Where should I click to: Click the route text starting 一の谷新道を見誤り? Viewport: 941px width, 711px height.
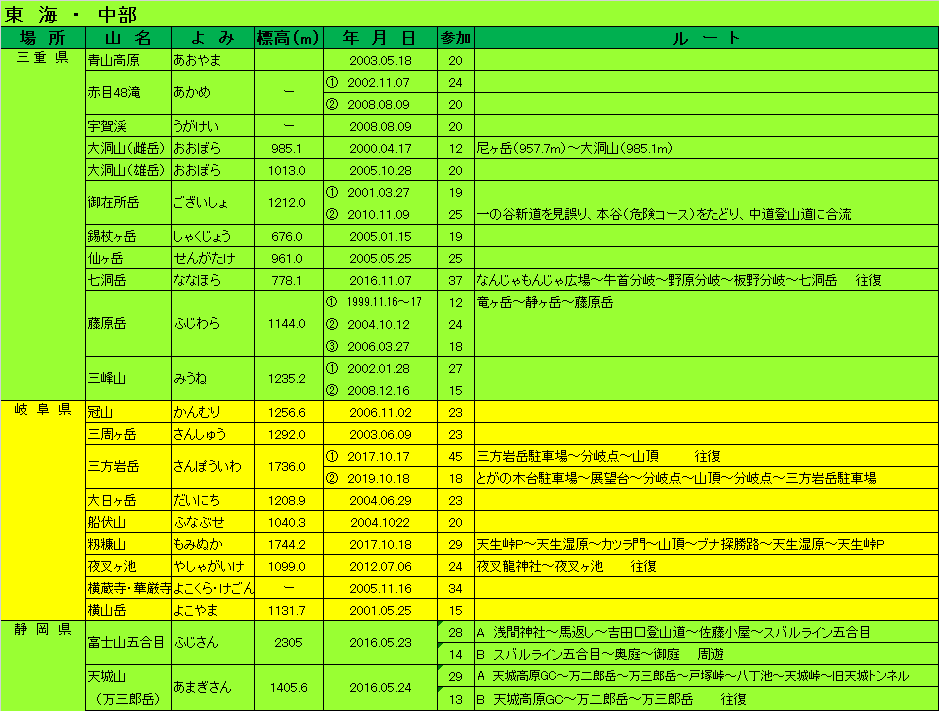click(x=664, y=214)
